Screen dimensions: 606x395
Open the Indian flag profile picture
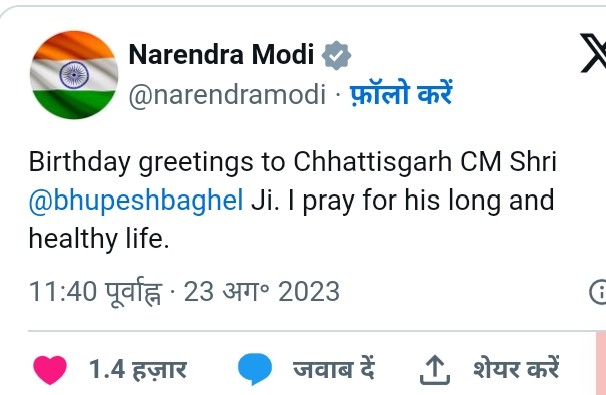74,75
